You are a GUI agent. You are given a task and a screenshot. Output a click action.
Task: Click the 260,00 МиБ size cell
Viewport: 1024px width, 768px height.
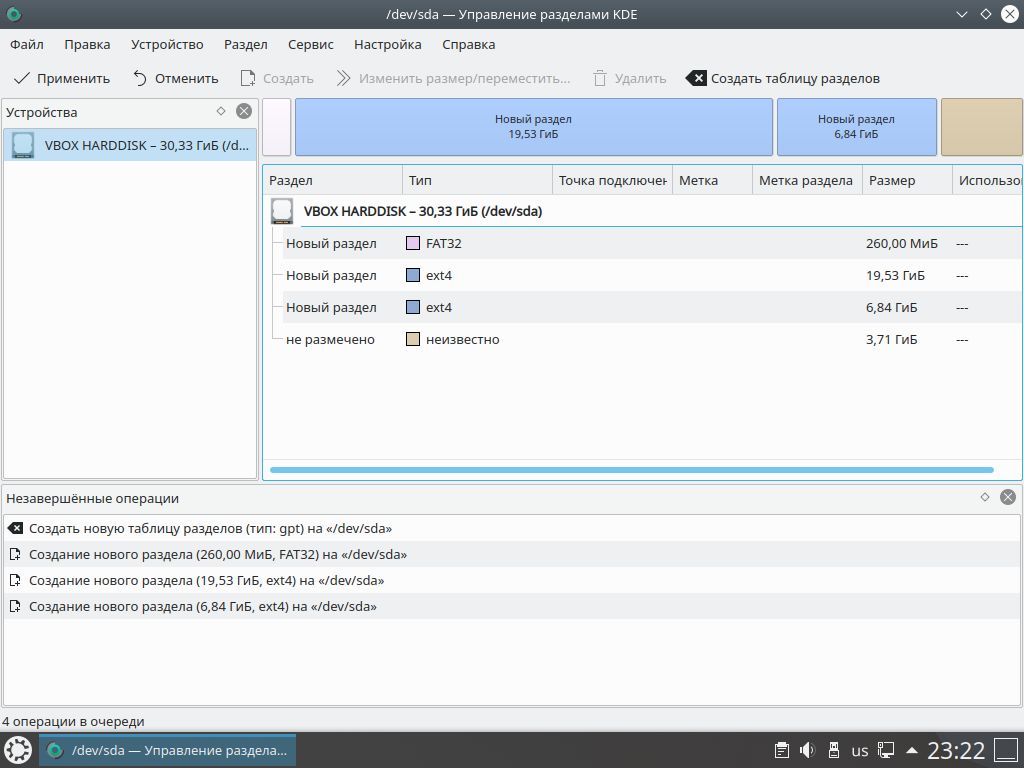point(902,244)
